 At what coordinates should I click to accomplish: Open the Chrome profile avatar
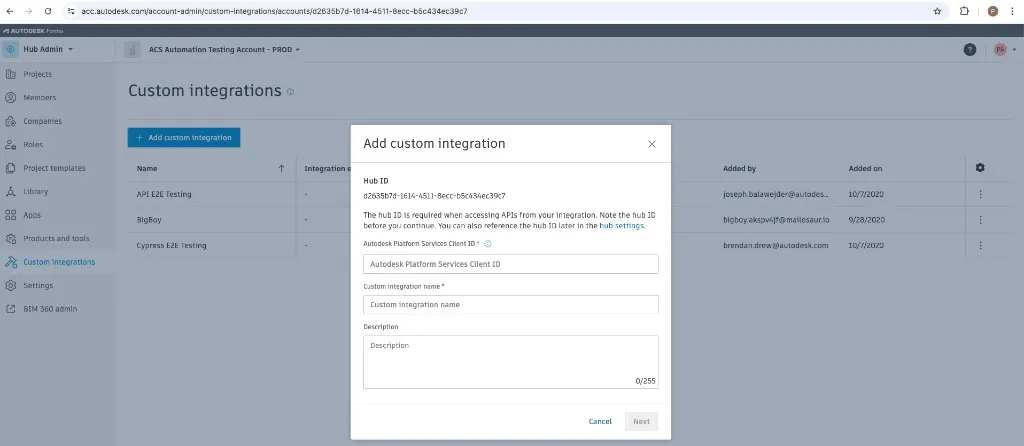tap(993, 11)
